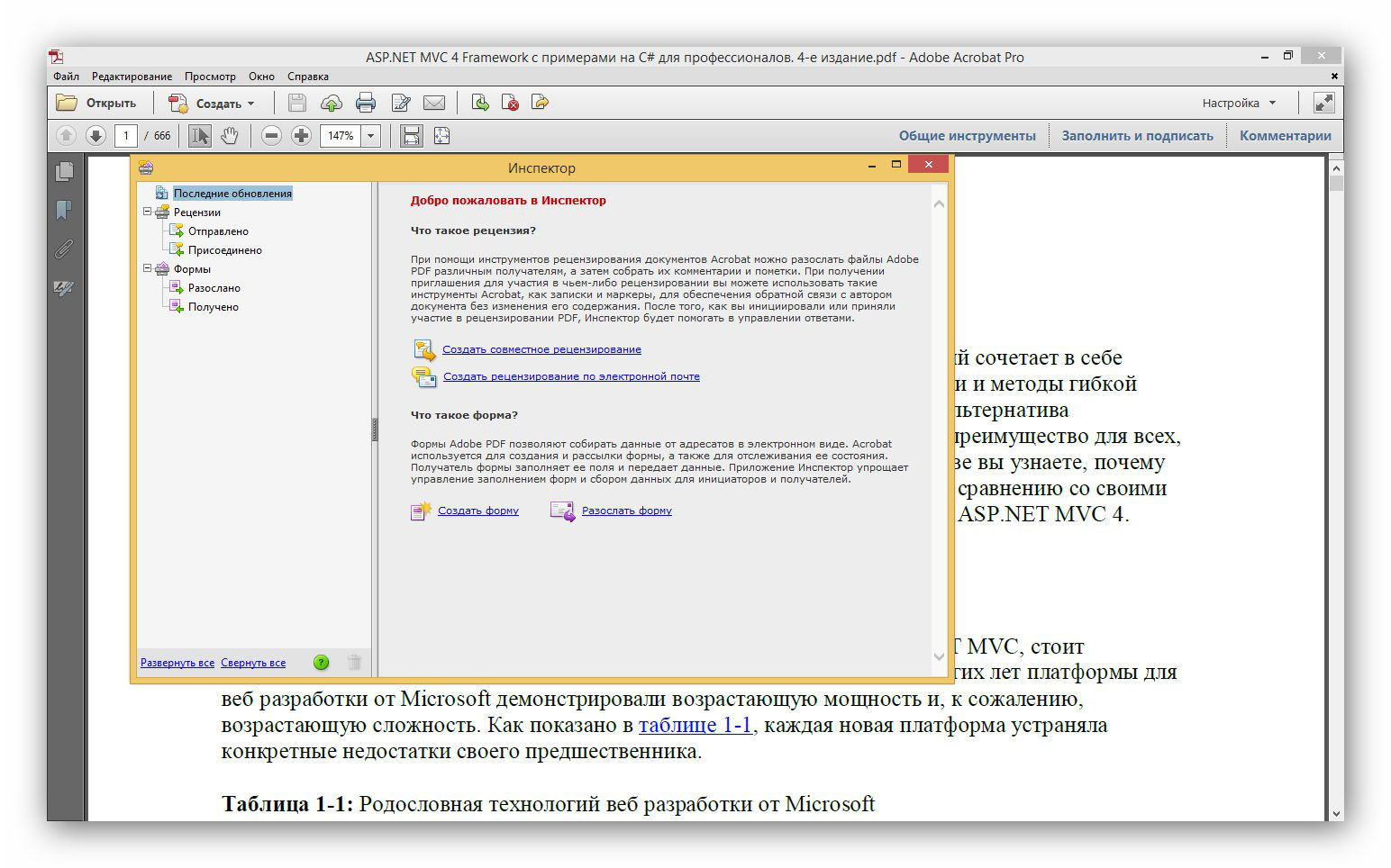Click Inspector scrollbar down arrow
The width and height of the screenshot is (1391, 868).
[939, 656]
